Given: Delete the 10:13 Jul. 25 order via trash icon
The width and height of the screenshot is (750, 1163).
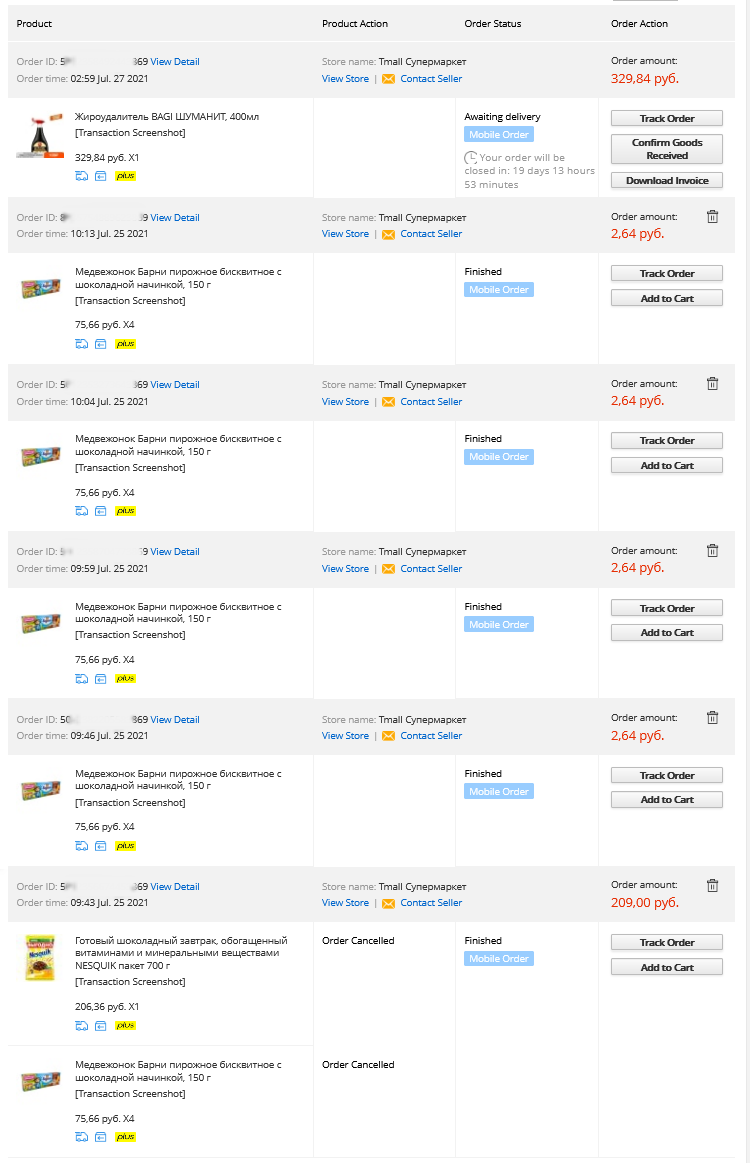Looking at the screenshot, I should coord(712,217).
